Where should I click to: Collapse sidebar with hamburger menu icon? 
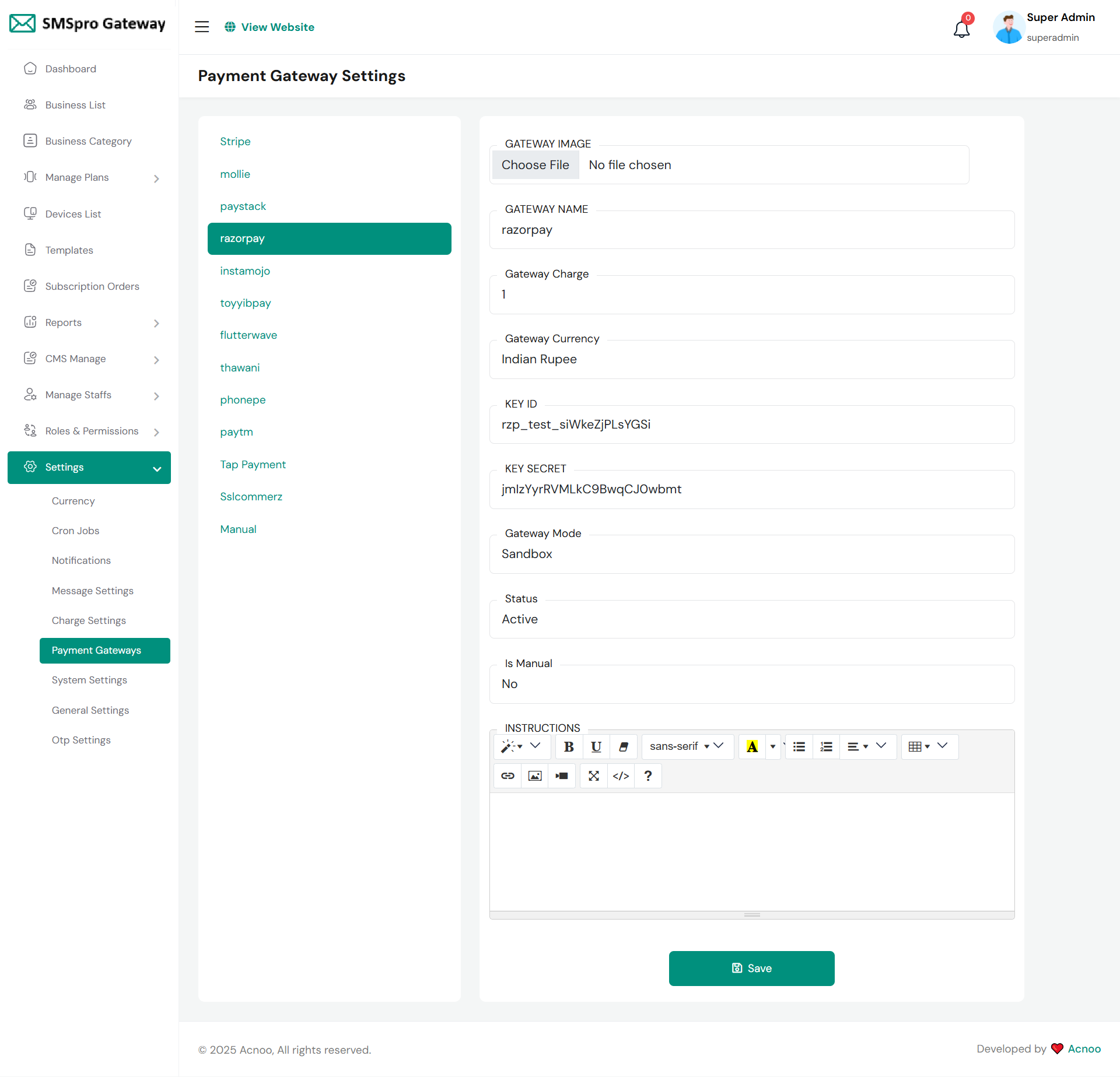[202, 27]
